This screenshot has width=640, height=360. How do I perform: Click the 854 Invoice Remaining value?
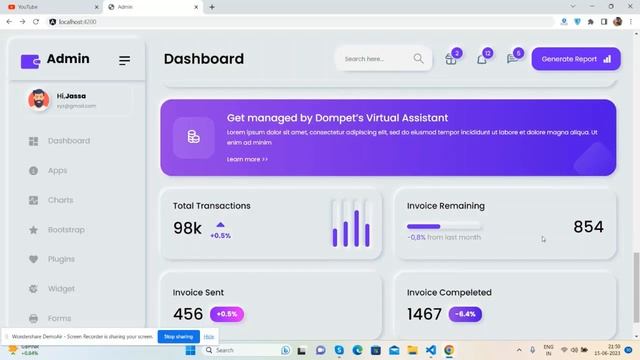pos(588,227)
